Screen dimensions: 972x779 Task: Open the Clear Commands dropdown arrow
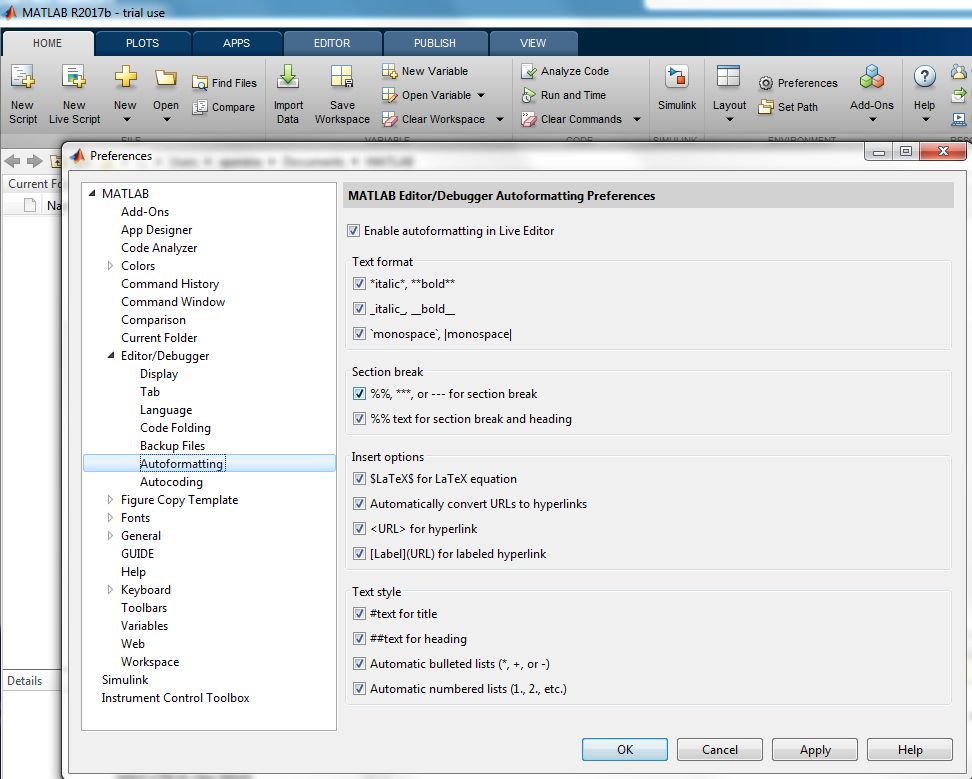tap(637, 120)
